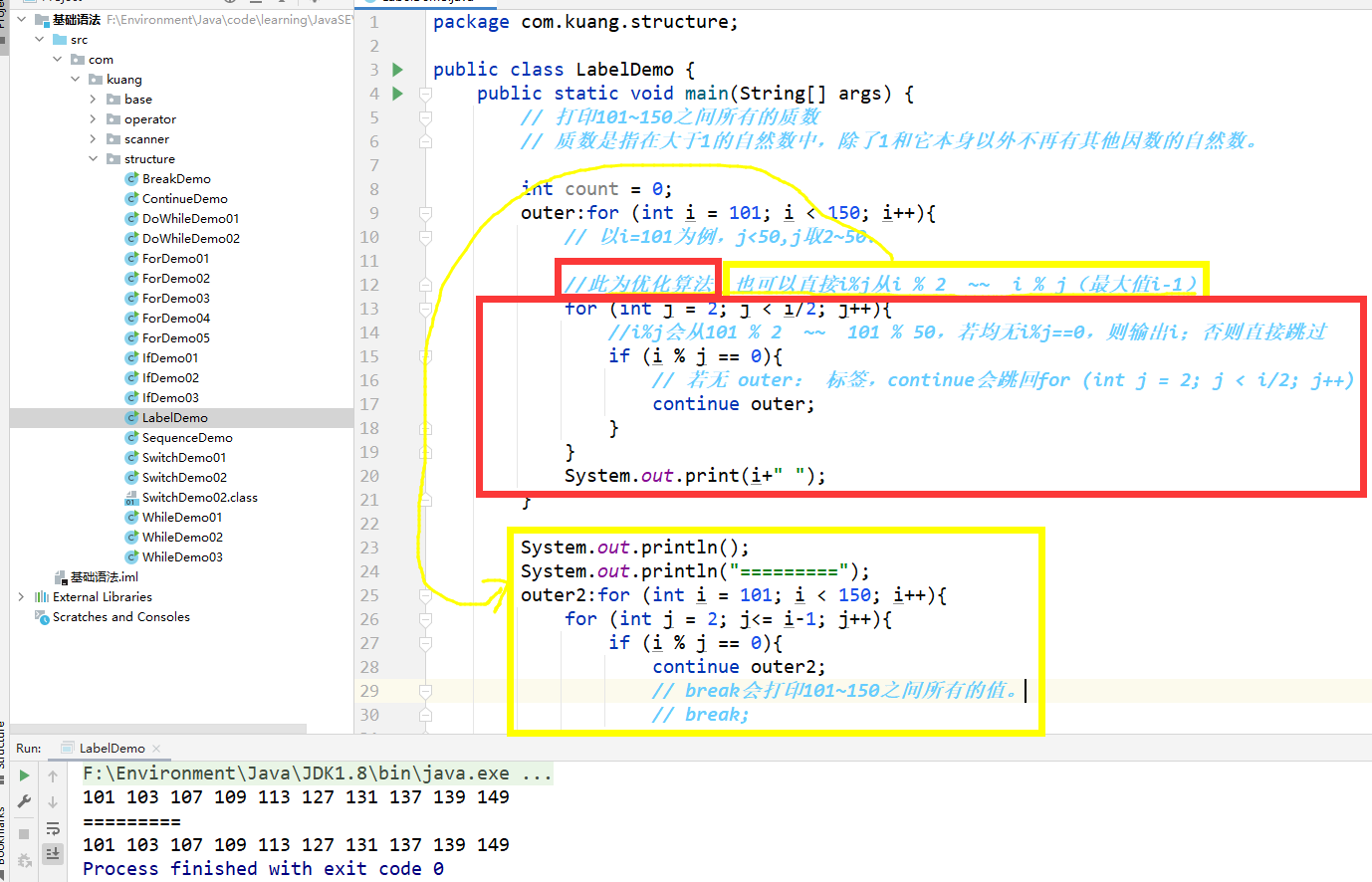Click the down-the-stack-trace arrow icon
This screenshot has height=882, width=1372.
[x=53, y=802]
